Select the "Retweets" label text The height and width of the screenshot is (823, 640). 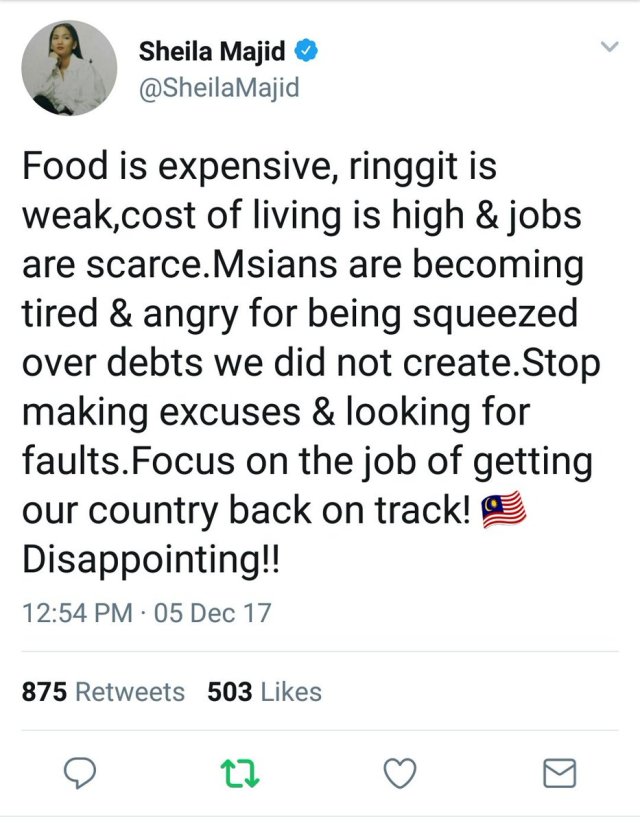click(x=130, y=692)
